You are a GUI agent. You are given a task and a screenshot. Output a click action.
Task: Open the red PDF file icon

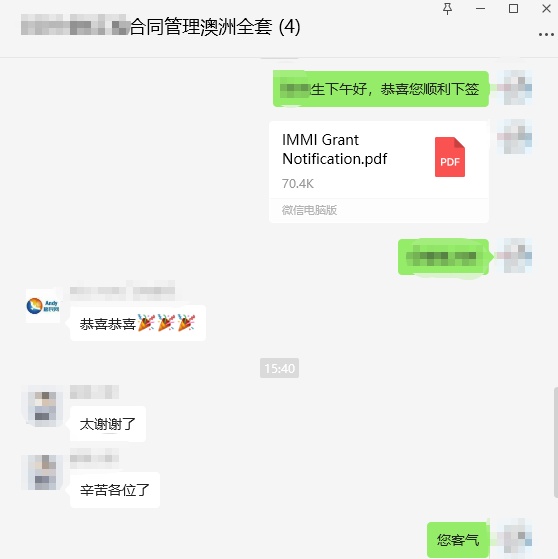click(450, 157)
